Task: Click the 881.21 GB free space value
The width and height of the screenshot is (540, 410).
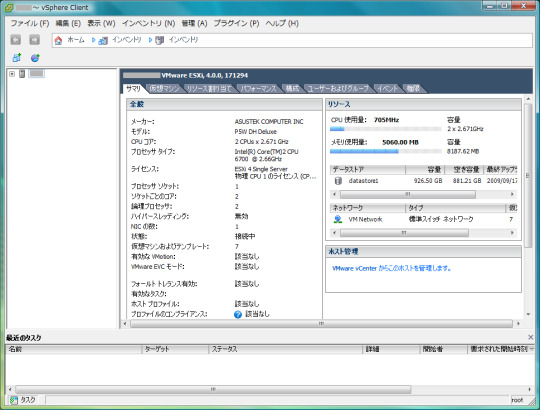Action: 467,181
